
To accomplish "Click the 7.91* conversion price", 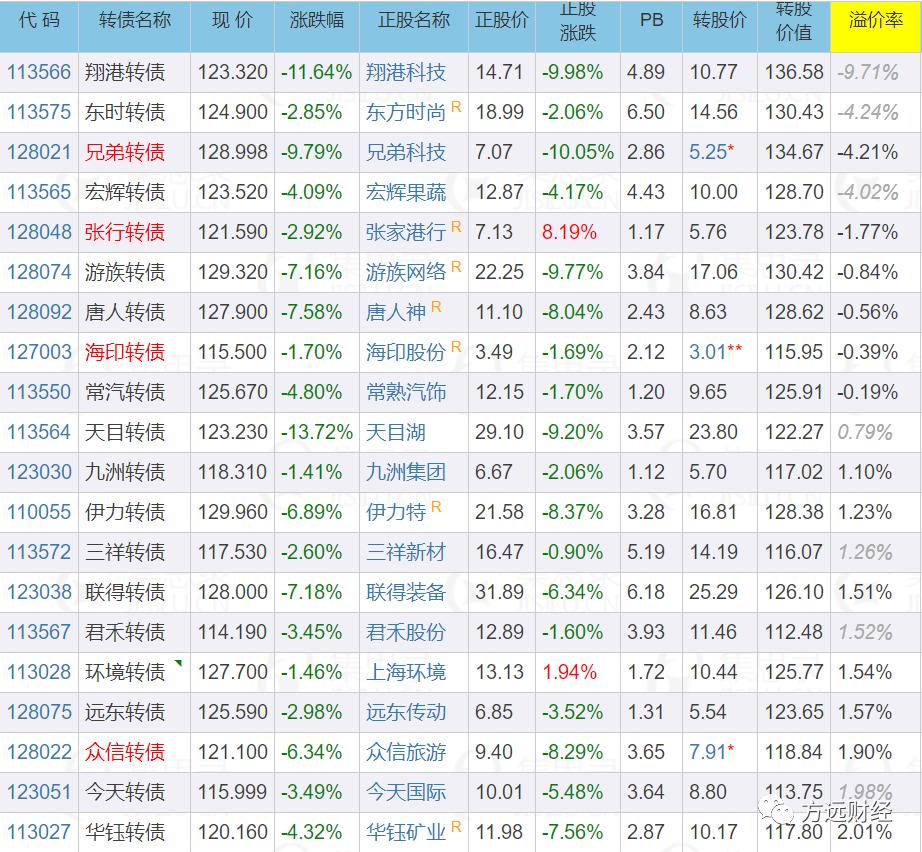I will click(711, 752).
